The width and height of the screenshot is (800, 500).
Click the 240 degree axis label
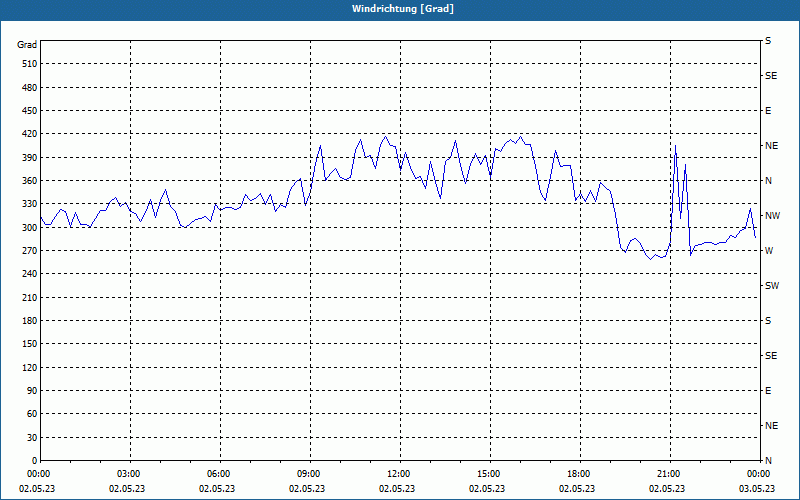[30, 273]
